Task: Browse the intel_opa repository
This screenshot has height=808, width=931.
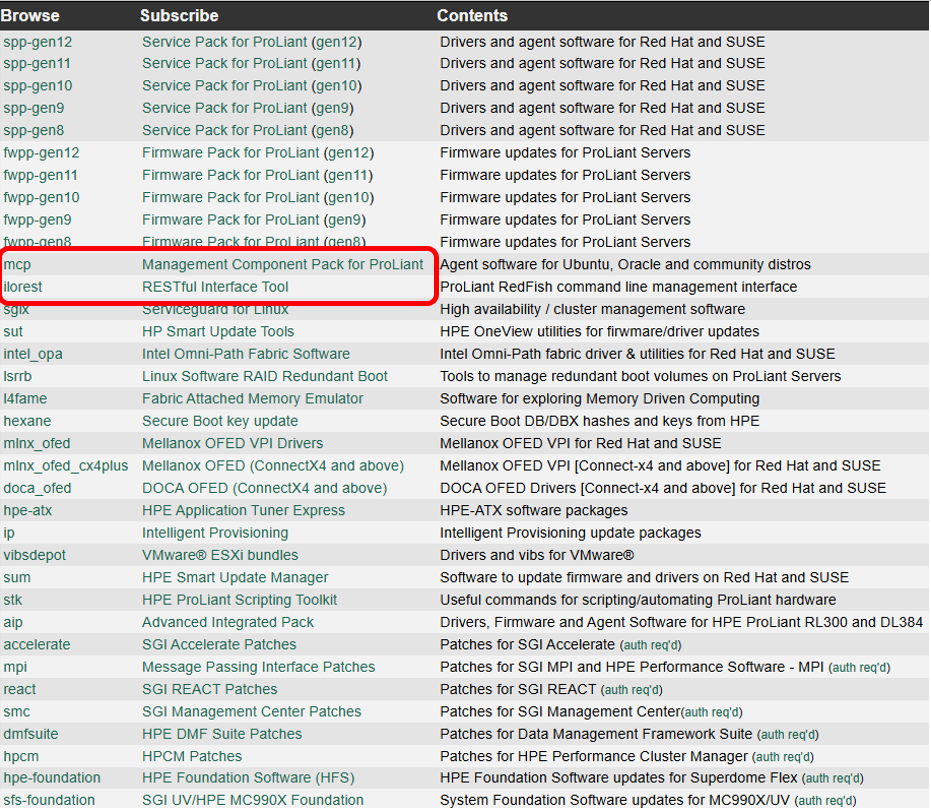Action: click(33, 354)
